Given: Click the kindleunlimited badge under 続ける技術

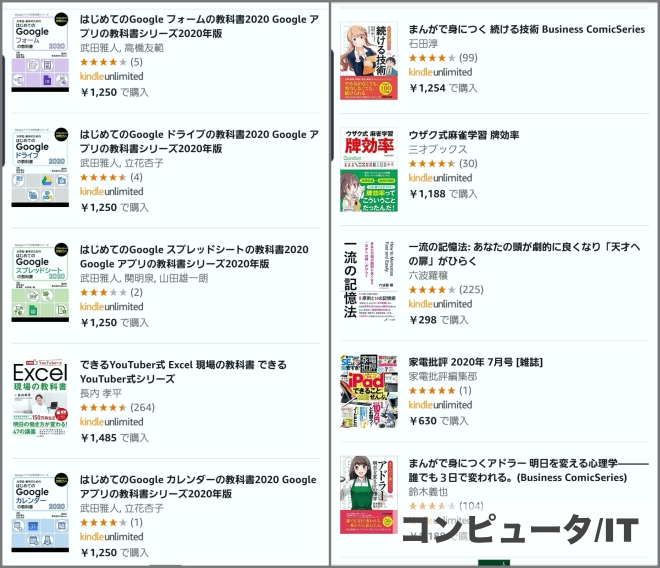Looking at the screenshot, I should point(441,72).
